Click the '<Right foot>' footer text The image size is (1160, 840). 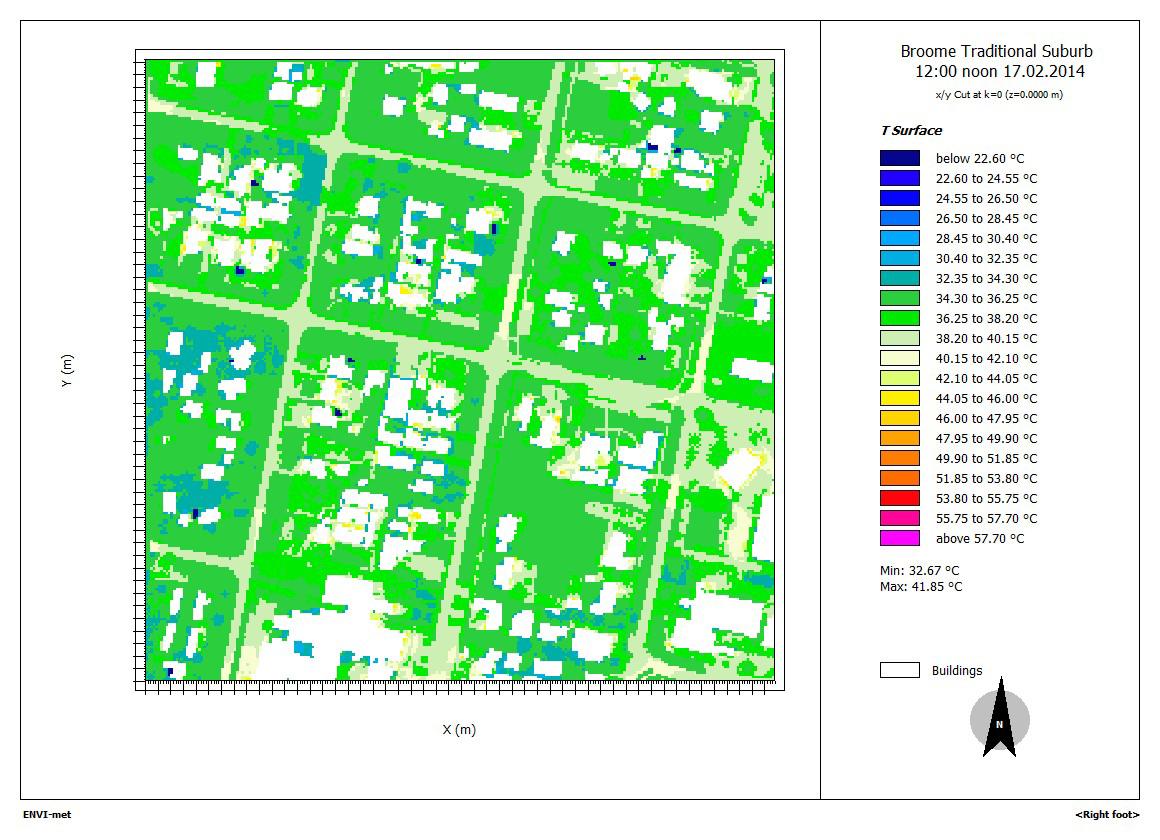(1107, 814)
